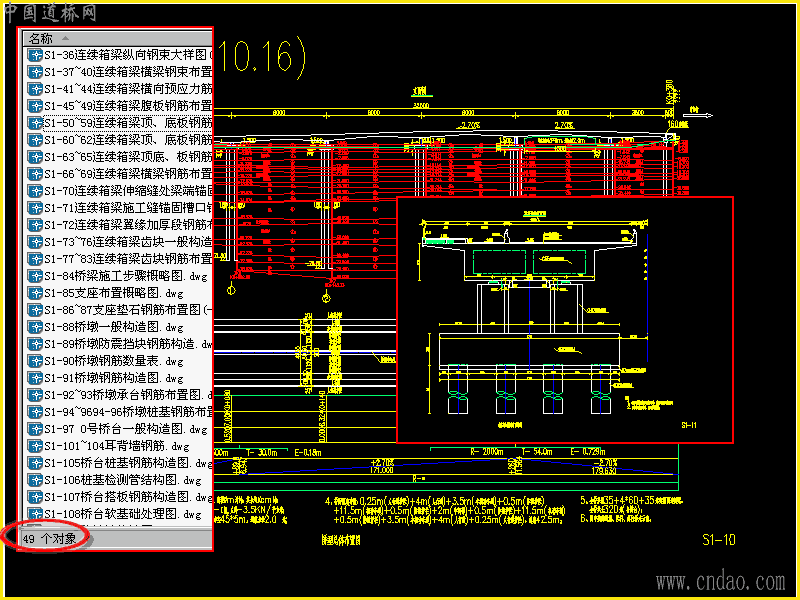The height and width of the screenshot is (600, 800).
Task: Click the S1-10 drawing number label
Action: tap(718, 540)
